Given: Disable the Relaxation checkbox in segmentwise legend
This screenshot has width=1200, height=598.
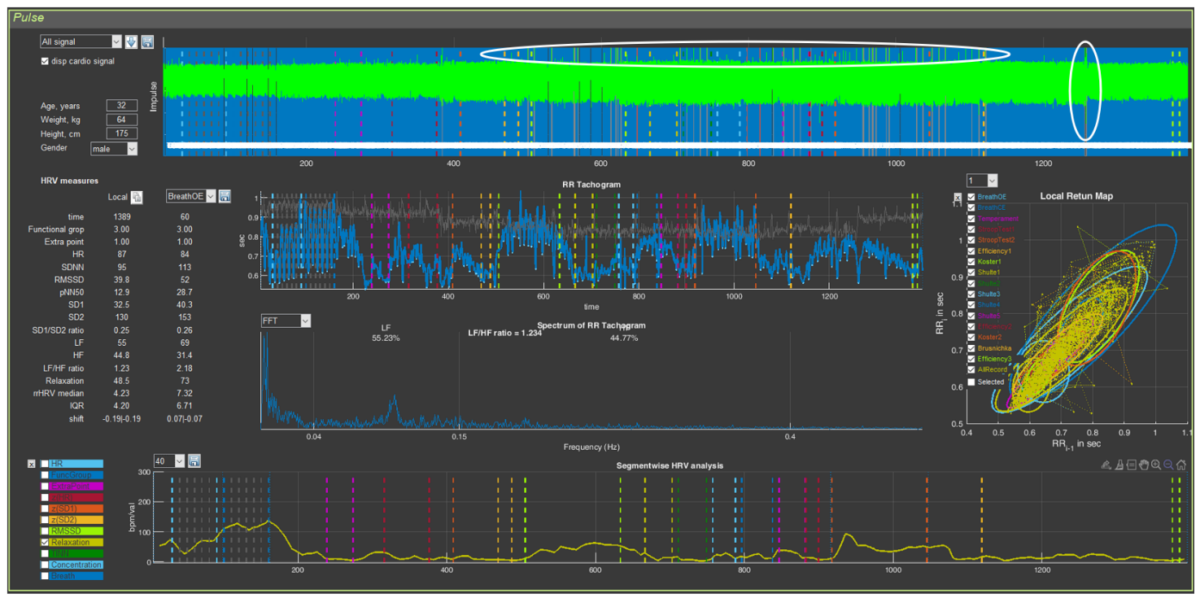Looking at the screenshot, I should (44, 542).
